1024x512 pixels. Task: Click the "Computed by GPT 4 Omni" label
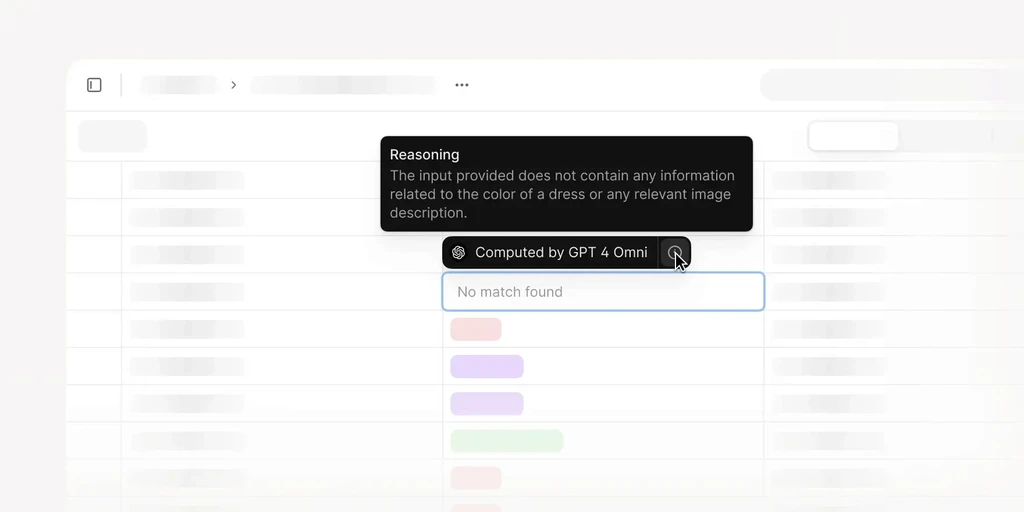pos(561,253)
